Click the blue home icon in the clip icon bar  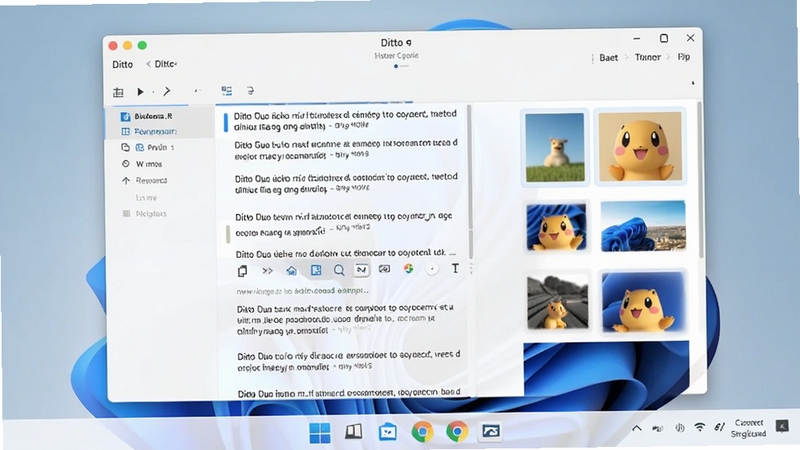pos(291,270)
